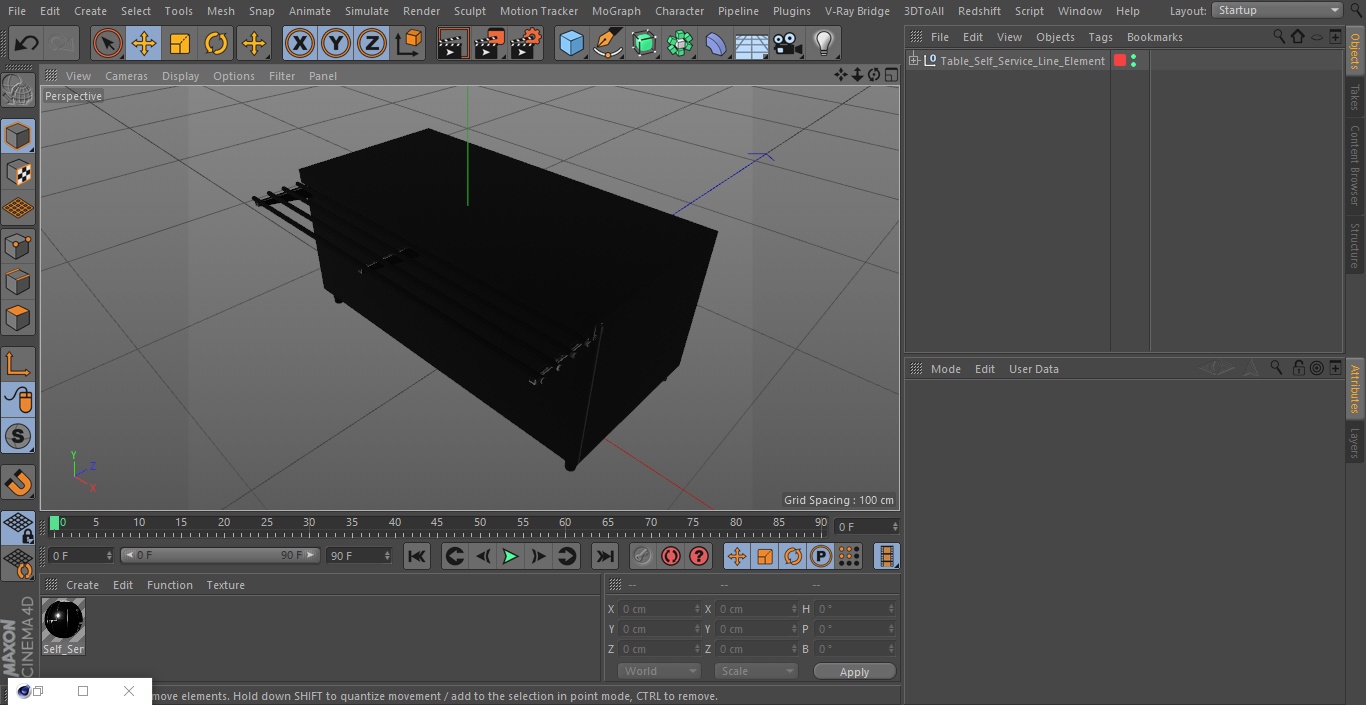Screen dimensions: 1366x705
Task: Add a floor environment object
Action: 752,44
